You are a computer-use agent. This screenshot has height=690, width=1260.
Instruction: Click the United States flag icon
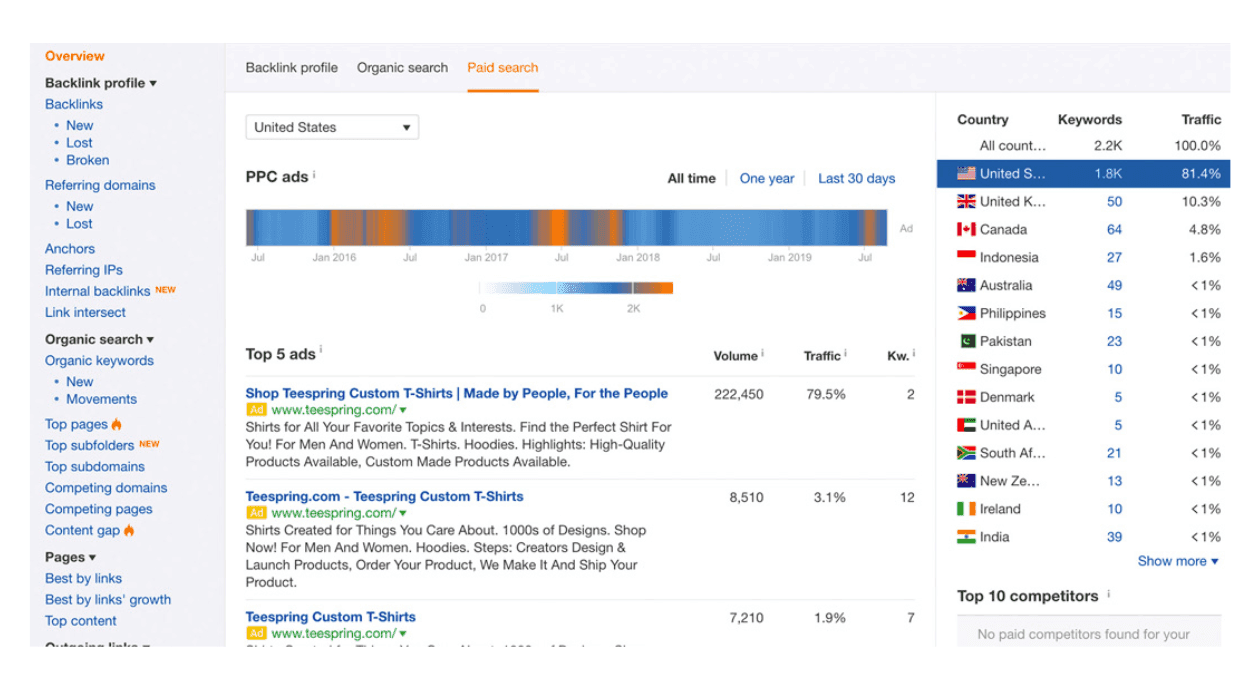(x=966, y=173)
